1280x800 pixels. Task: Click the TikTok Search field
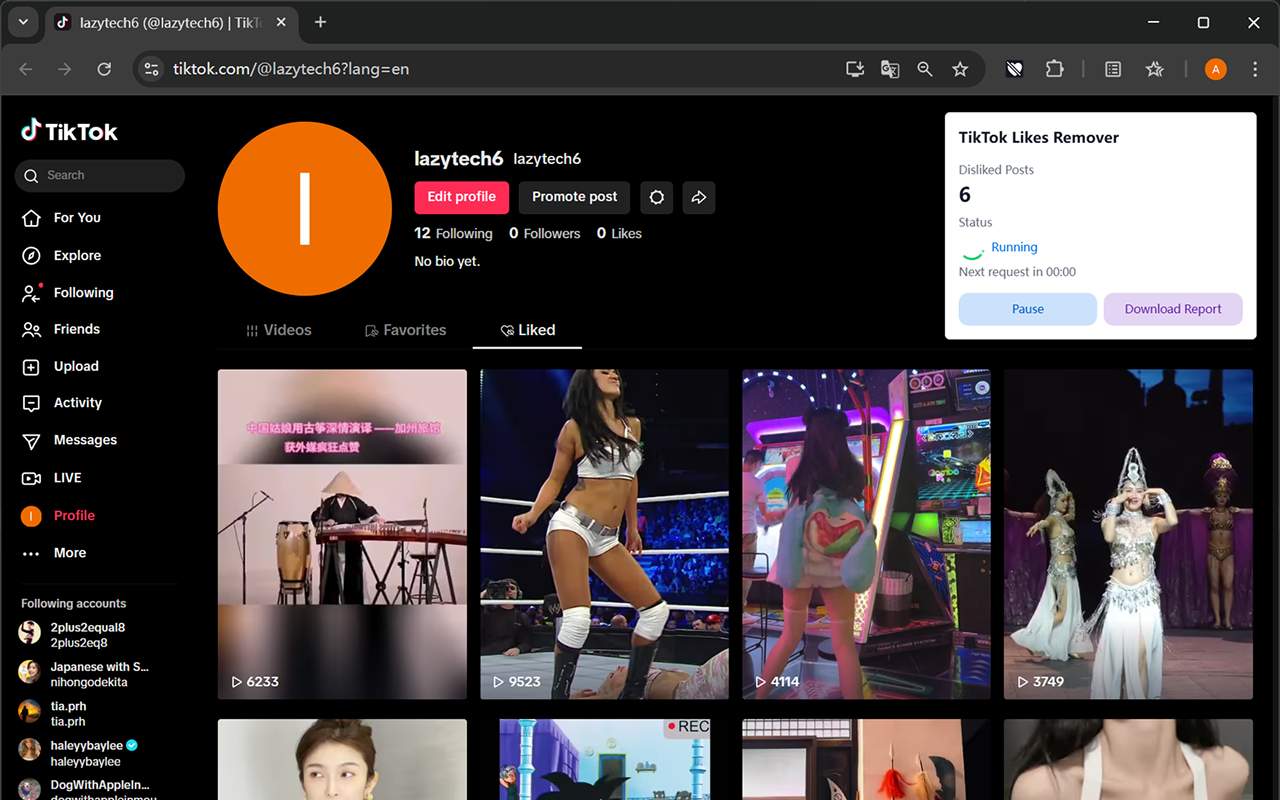pos(100,175)
